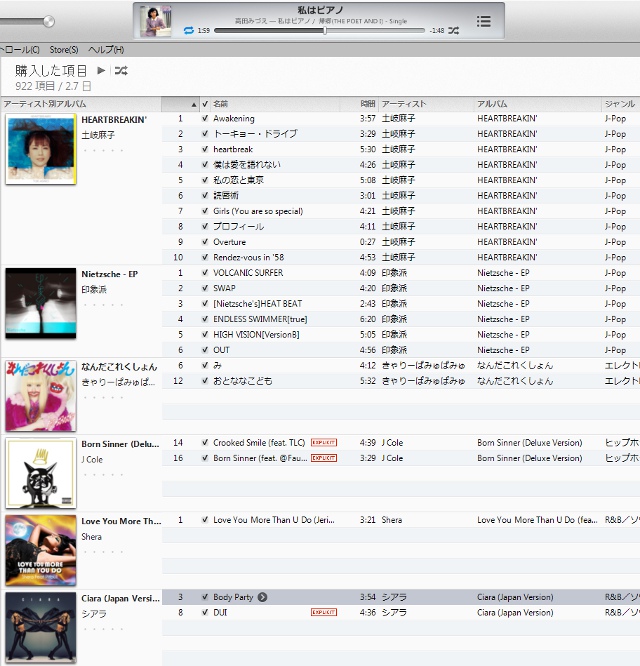This screenshot has height=666, width=640.
Task: Toggle all checkboxes via header checkmark
Action: (205, 104)
